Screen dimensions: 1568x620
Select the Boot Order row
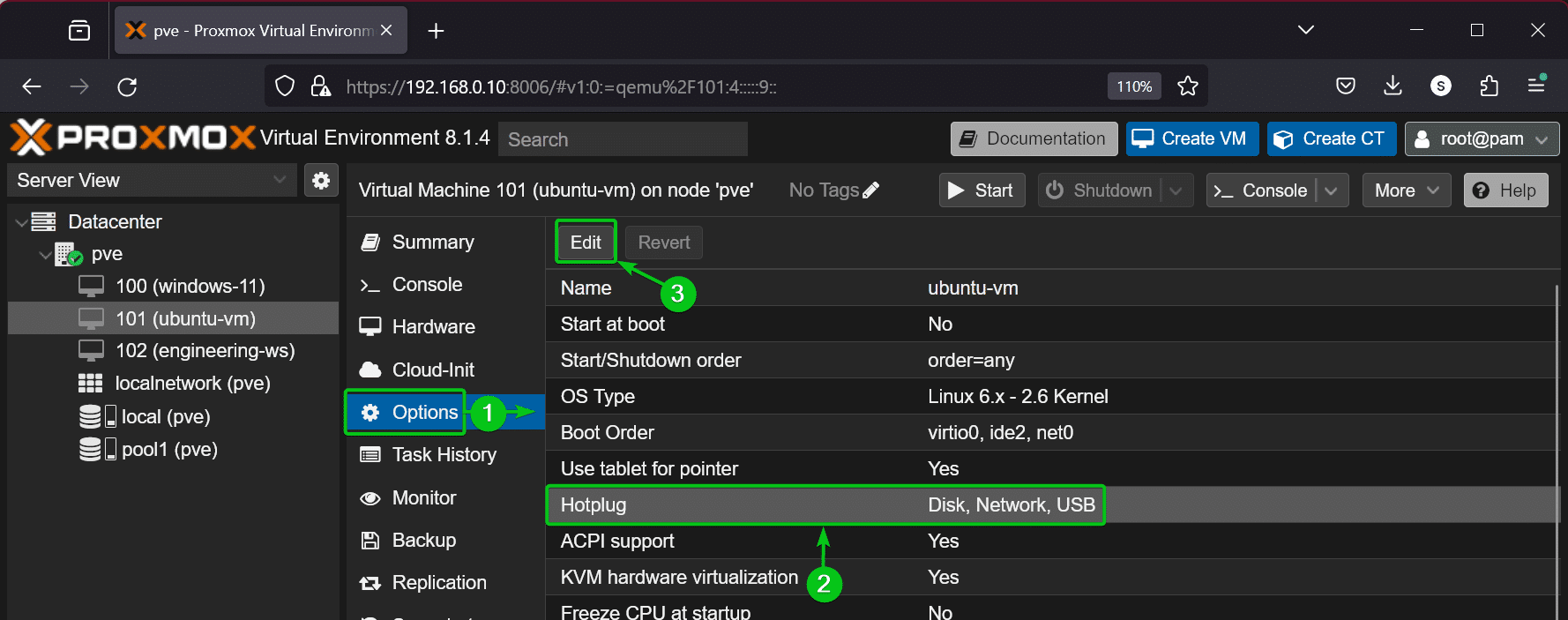(x=1051, y=433)
